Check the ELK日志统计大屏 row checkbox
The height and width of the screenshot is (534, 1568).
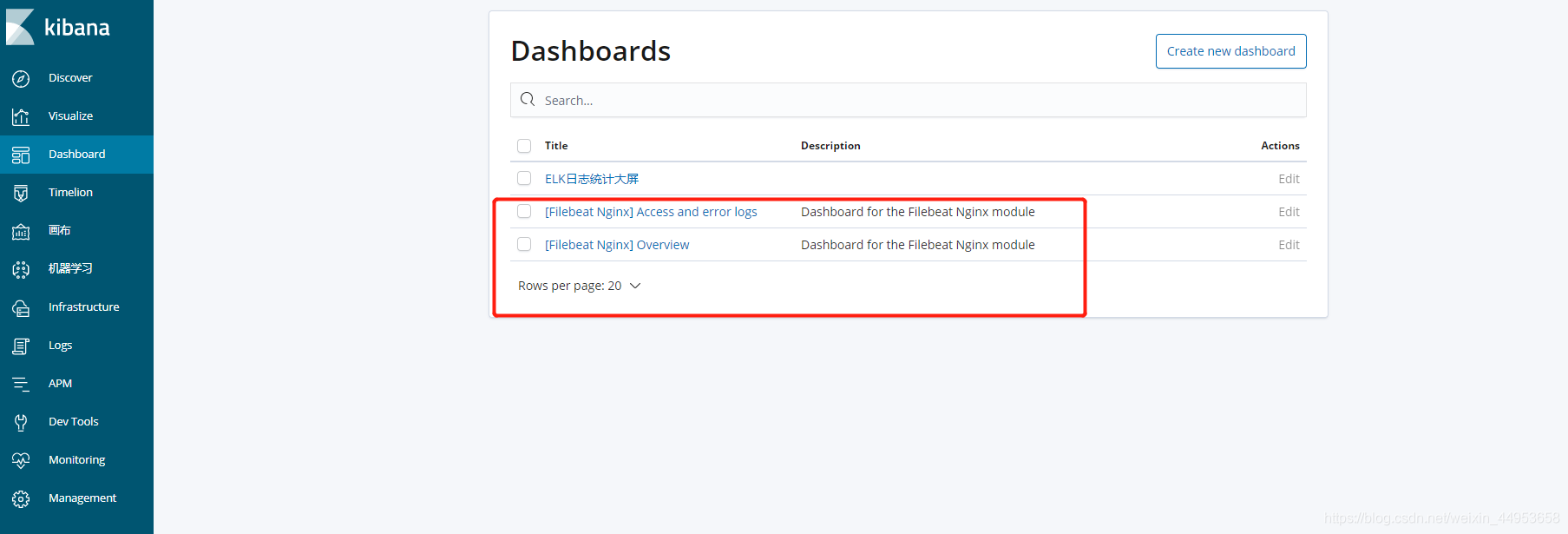click(524, 178)
